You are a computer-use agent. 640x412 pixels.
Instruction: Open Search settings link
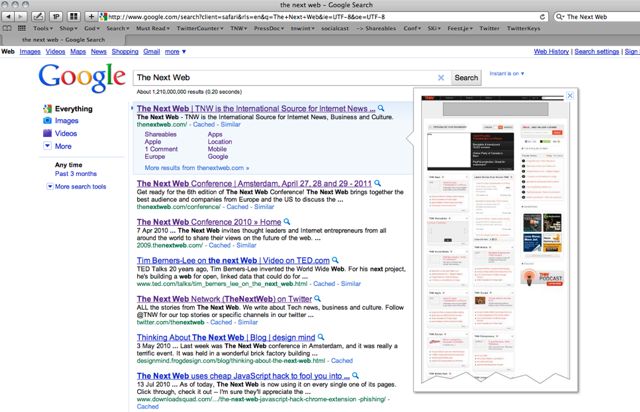click(x=597, y=51)
